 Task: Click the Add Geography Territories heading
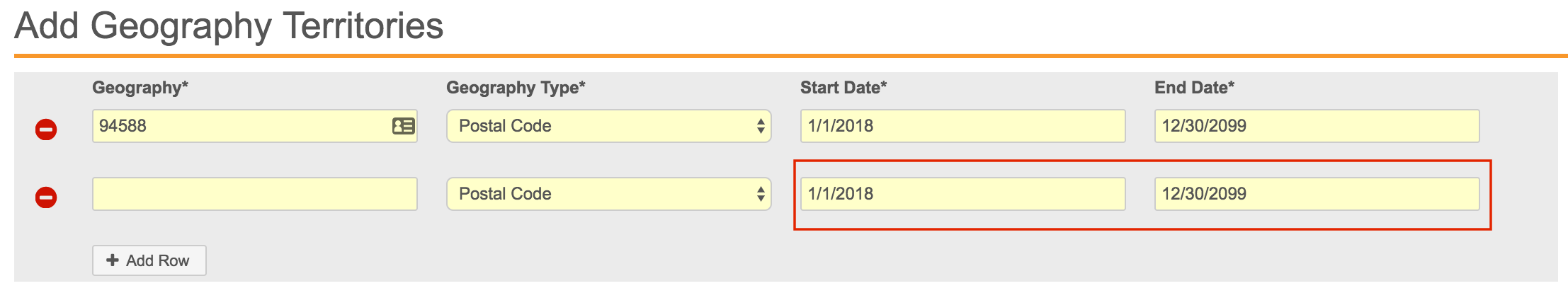click(229, 26)
